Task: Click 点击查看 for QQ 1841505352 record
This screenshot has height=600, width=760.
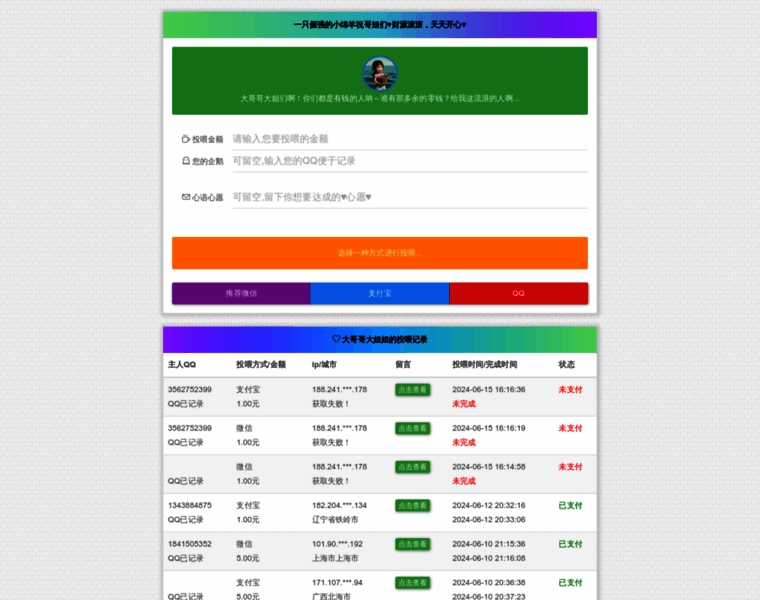Action: point(412,544)
